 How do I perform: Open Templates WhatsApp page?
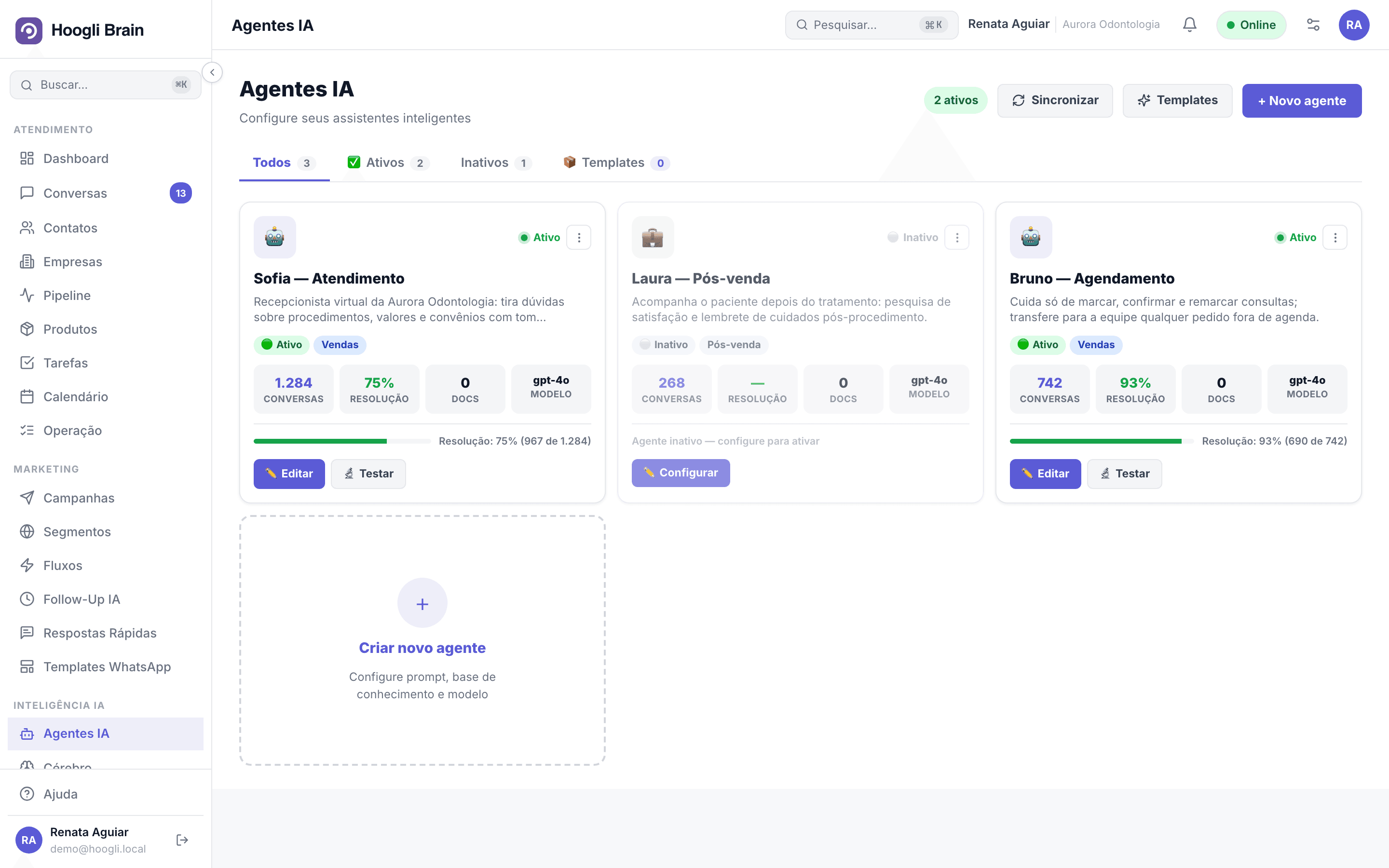(106, 666)
